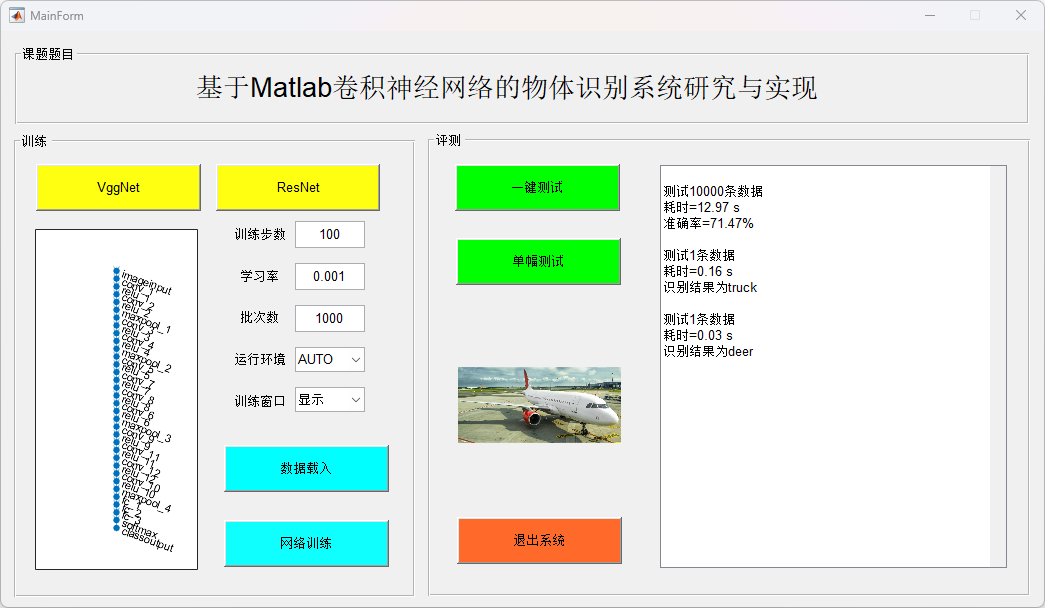
Task: Click the 单幅测试 button
Action: 538,261
